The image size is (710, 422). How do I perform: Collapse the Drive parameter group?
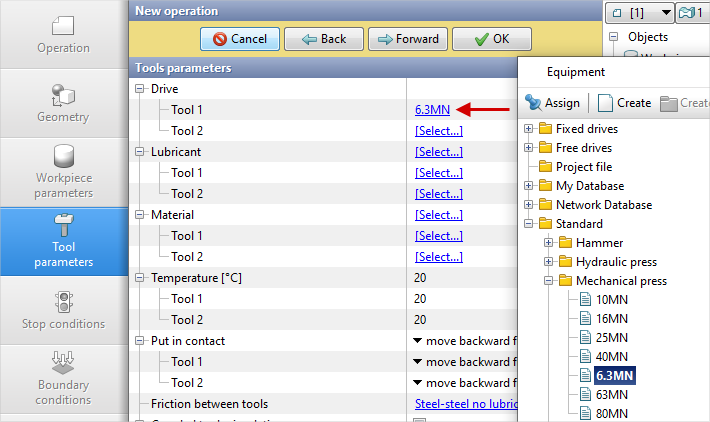[x=140, y=89]
